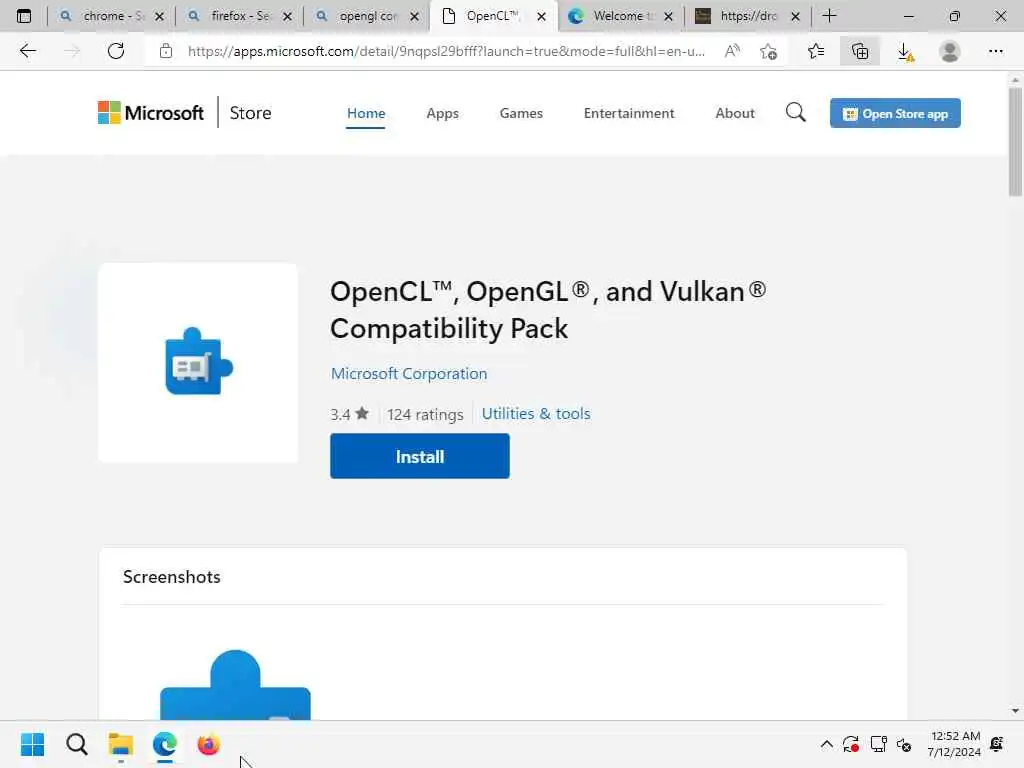Open Read aloud icon in address bar
1024x768 pixels.
pos(732,51)
